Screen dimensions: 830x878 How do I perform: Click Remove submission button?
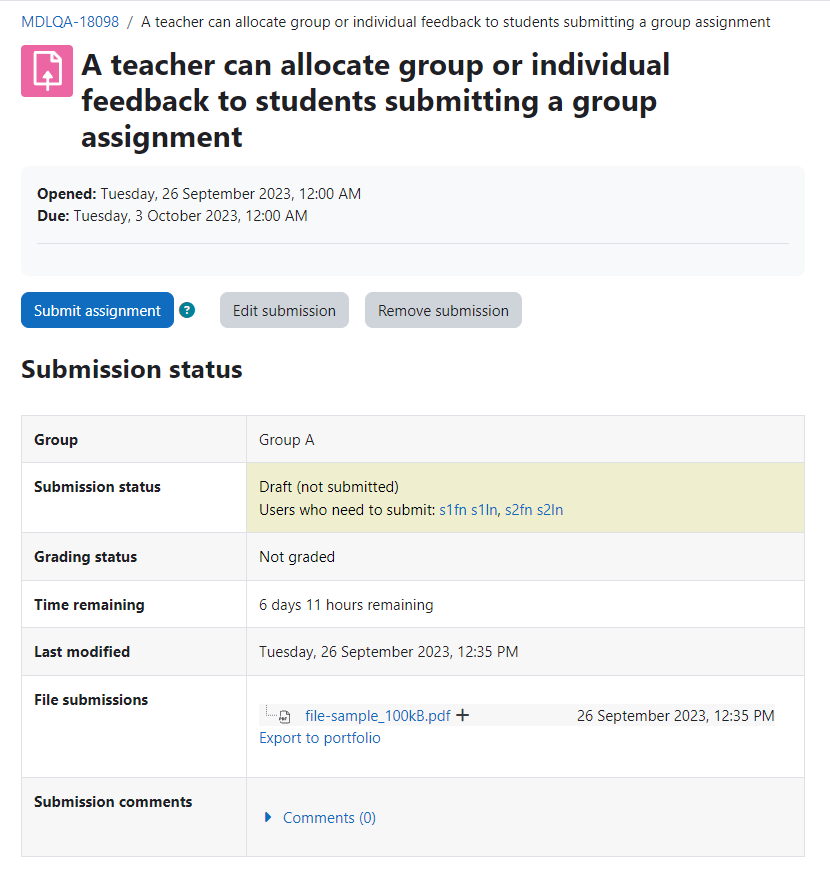click(x=444, y=310)
